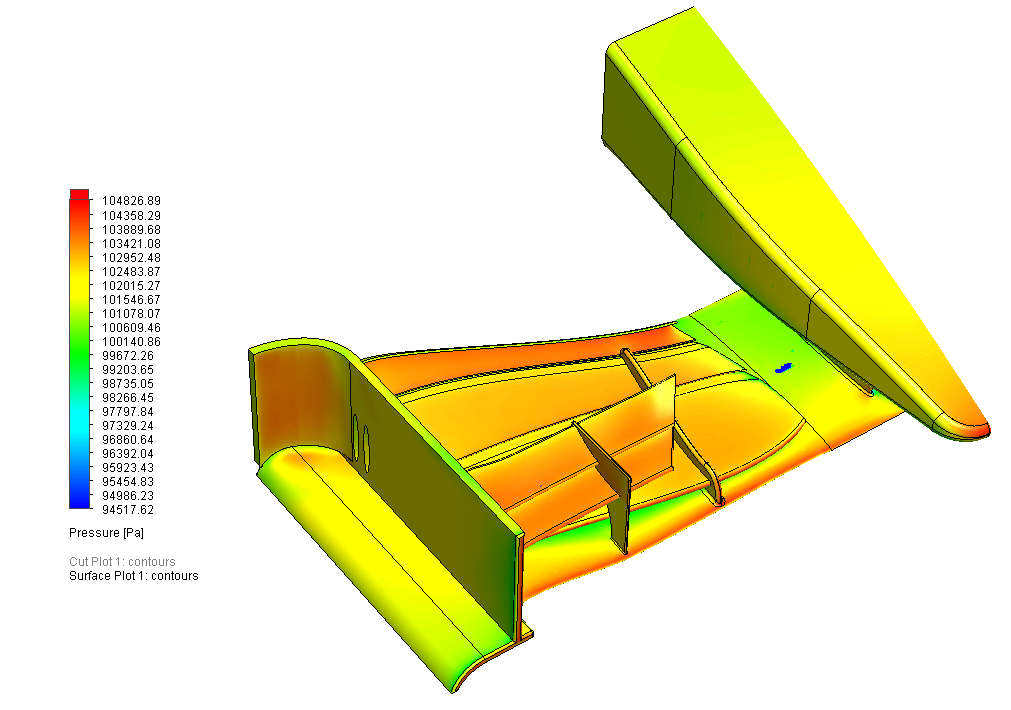Select the maximum legend value 104826.89
The image size is (1011, 710).
tap(138, 201)
